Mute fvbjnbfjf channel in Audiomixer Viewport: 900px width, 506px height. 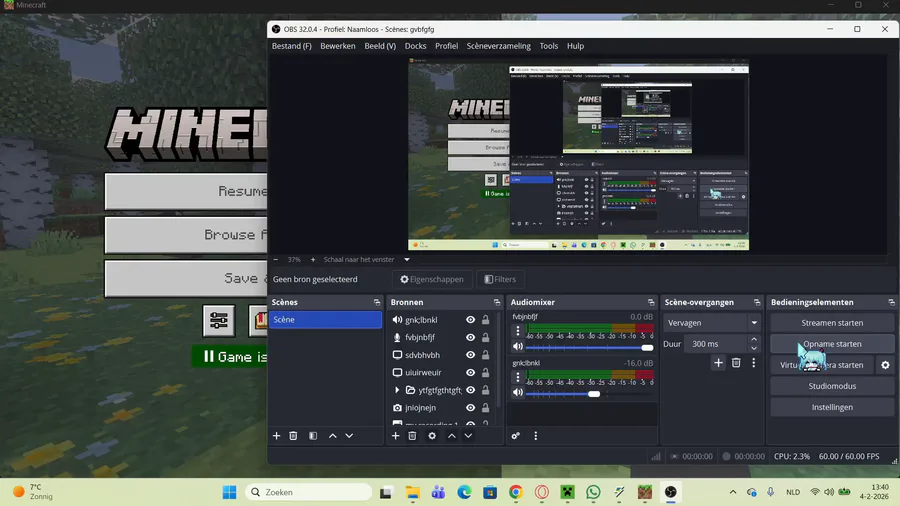click(518, 347)
